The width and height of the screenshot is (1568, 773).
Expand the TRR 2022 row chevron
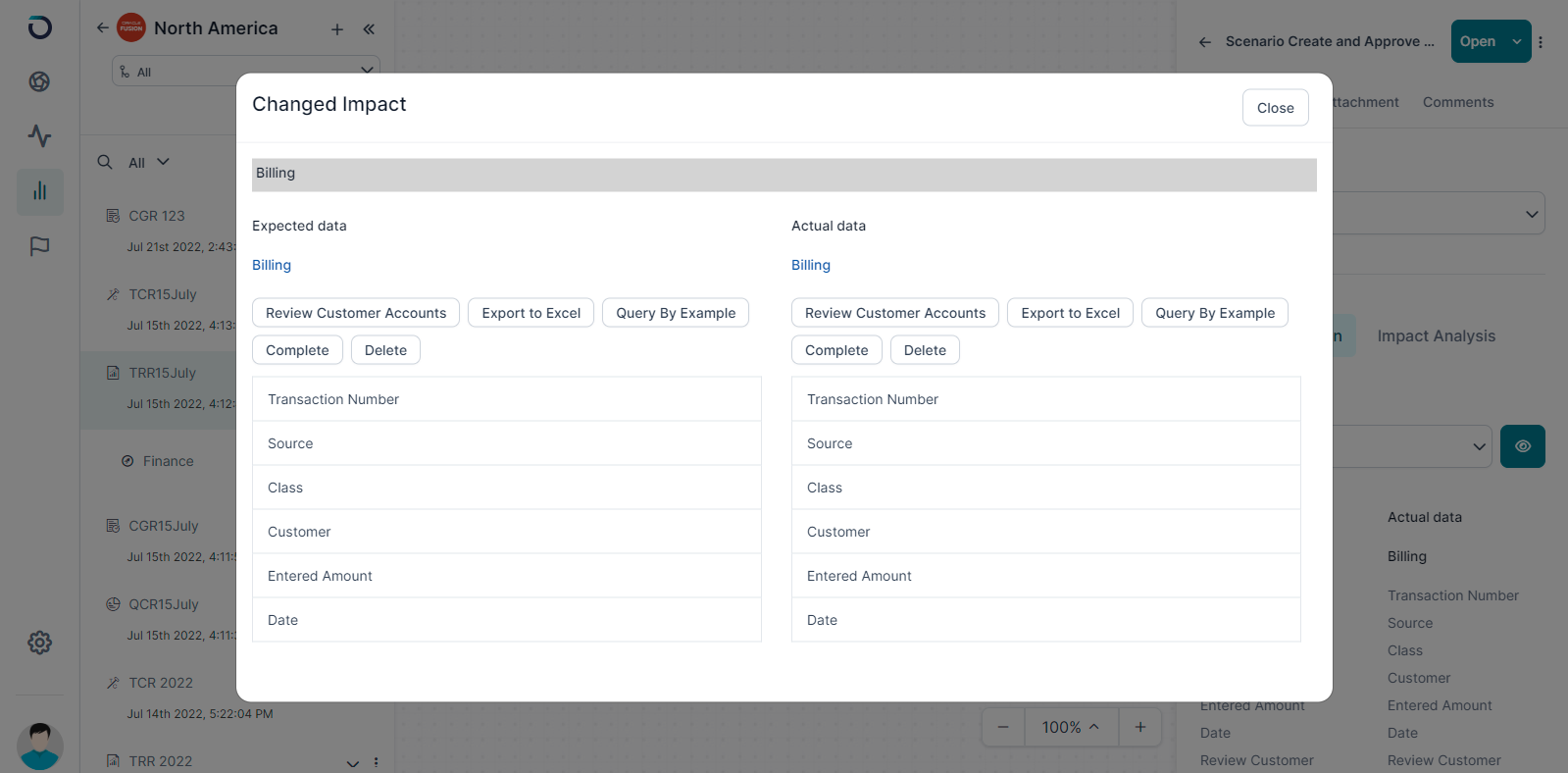[x=353, y=763]
